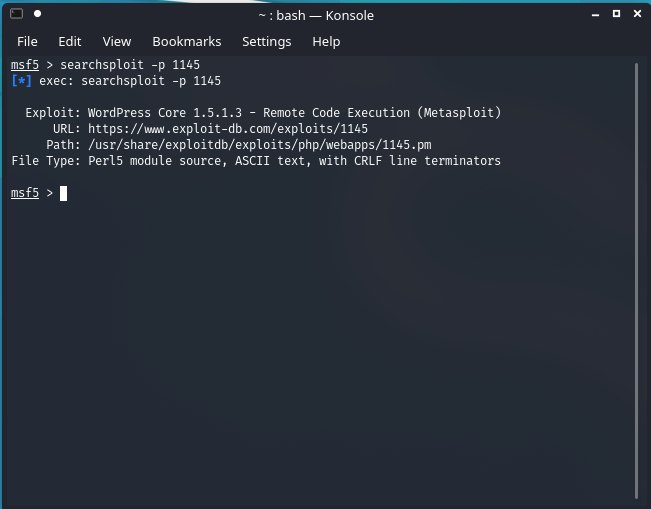Expand the Bookmarks menu
Image resolution: width=651 pixels, height=509 pixels.
[187, 41]
